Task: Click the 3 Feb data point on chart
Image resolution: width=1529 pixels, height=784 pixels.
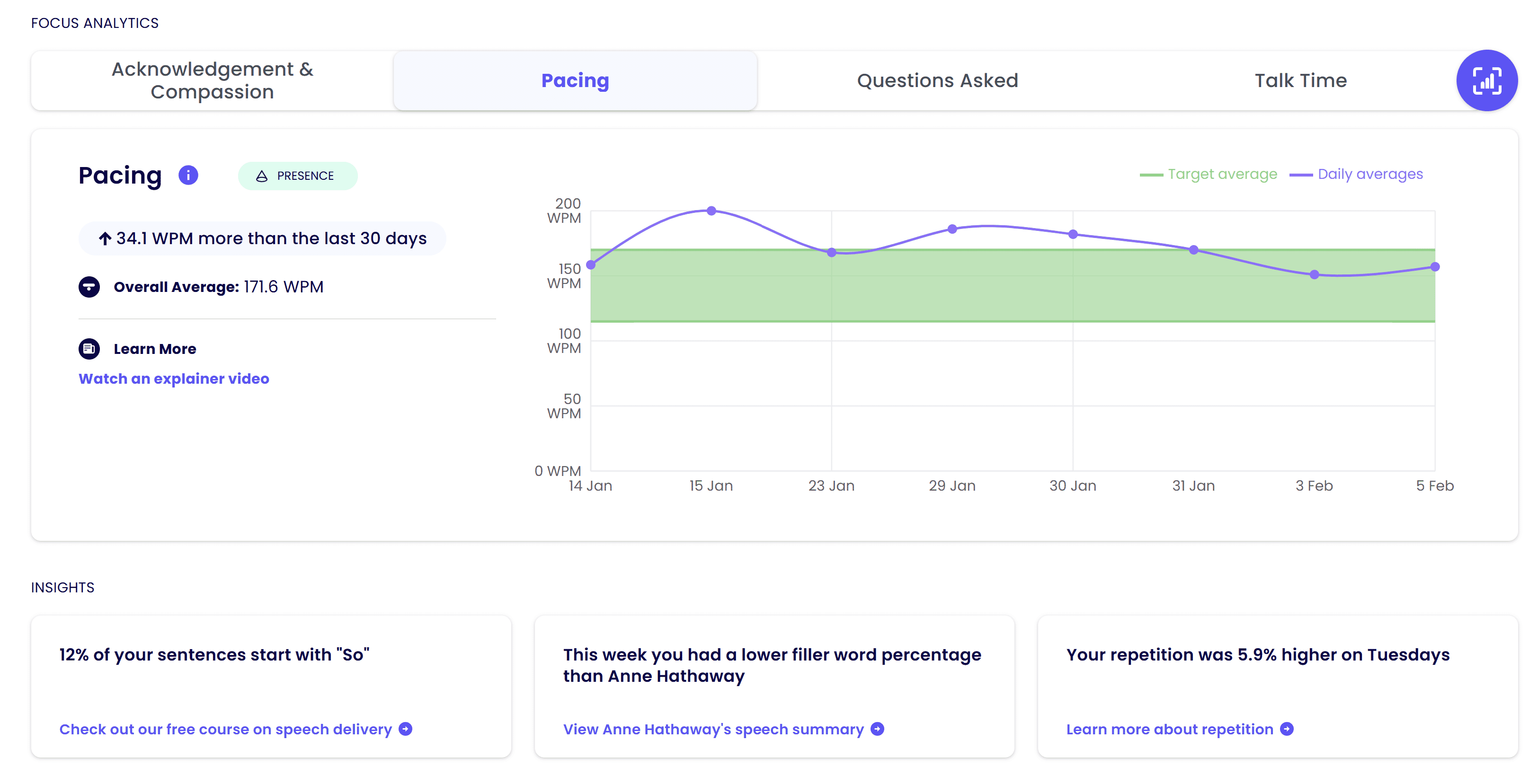Action: tap(1314, 275)
